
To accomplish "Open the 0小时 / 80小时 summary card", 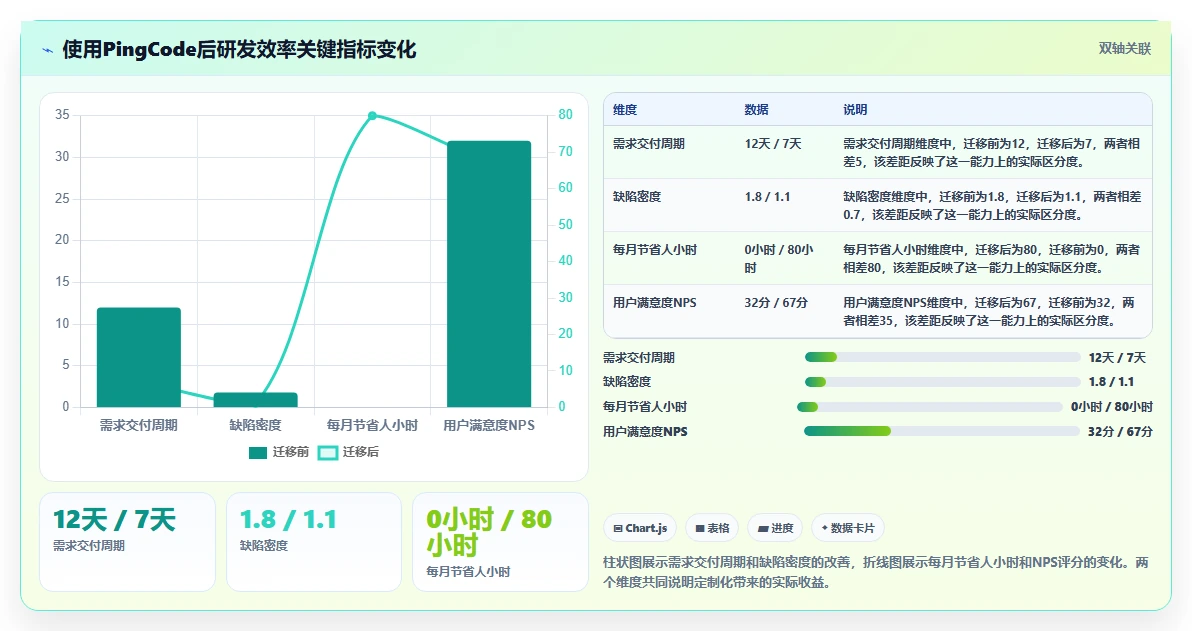I will (x=500, y=542).
